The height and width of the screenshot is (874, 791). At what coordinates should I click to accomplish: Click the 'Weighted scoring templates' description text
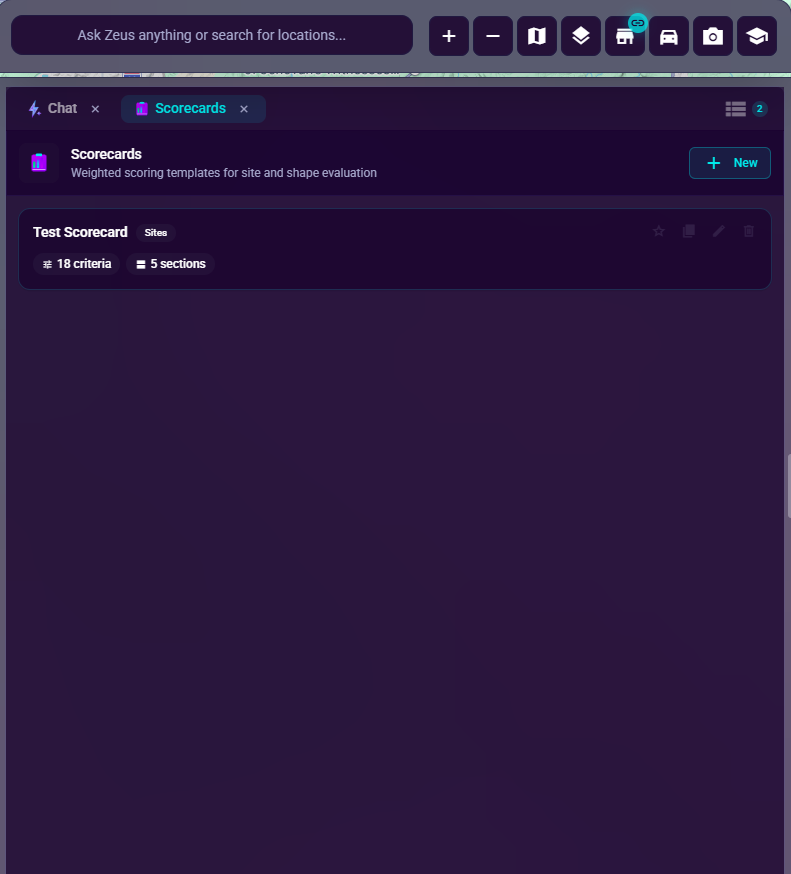[x=224, y=173]
